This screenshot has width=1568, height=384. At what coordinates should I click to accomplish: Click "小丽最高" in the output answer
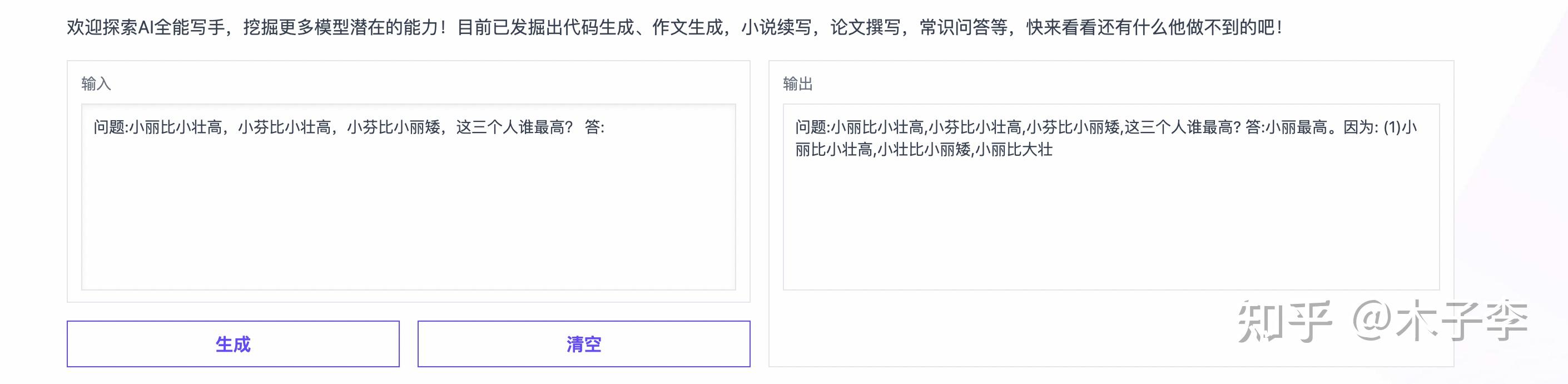(1296, 127)
